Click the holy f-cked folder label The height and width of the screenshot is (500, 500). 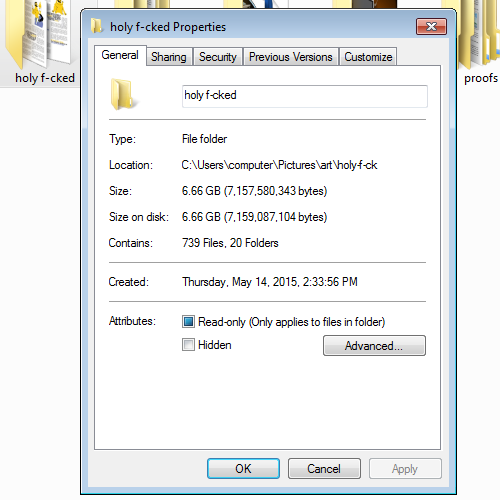[x=45, y=78]
